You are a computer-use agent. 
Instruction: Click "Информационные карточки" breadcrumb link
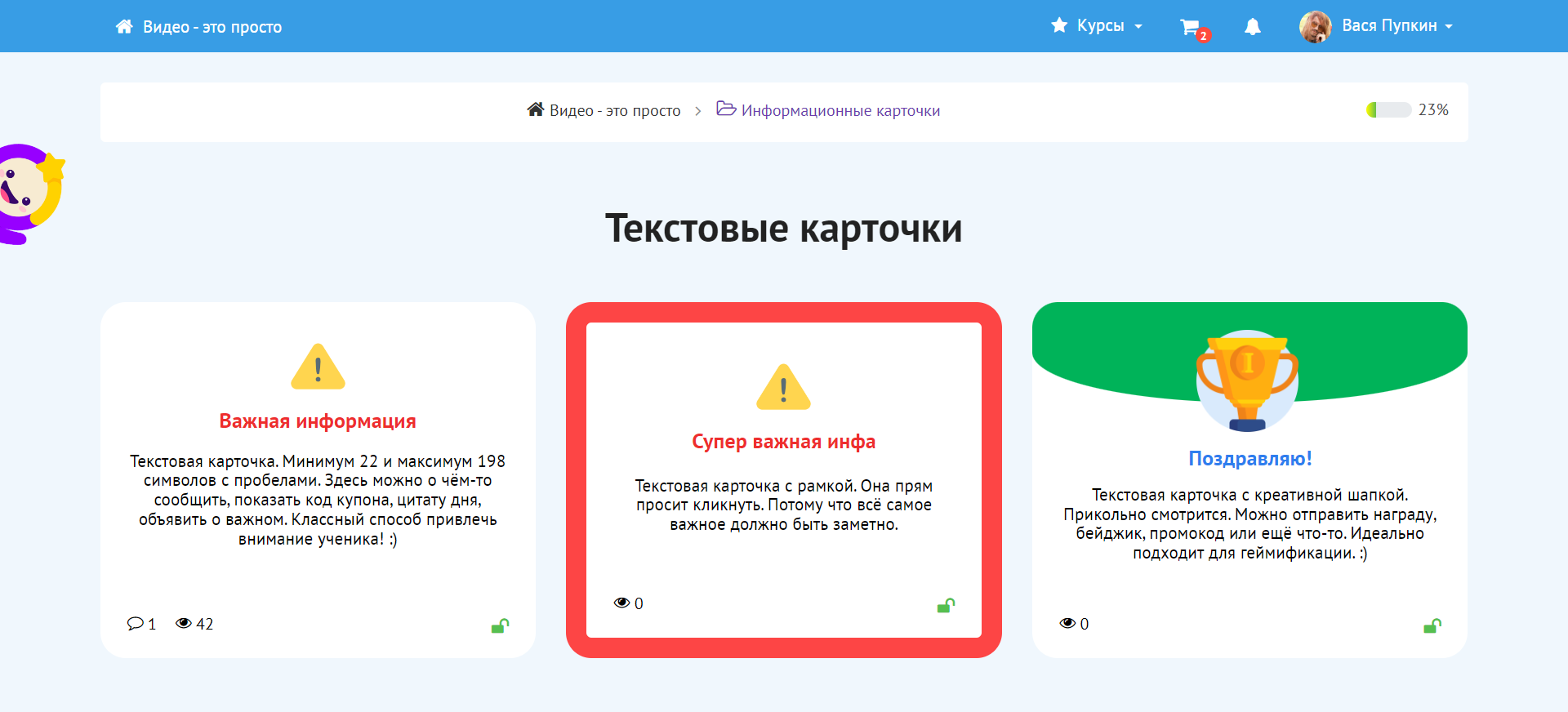coord(840,111)
